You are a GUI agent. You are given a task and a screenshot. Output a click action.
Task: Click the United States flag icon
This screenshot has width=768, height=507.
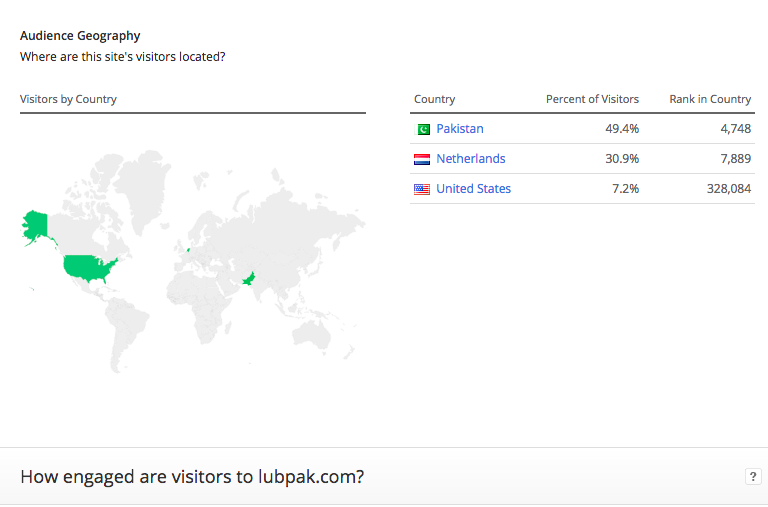[422, 189]
